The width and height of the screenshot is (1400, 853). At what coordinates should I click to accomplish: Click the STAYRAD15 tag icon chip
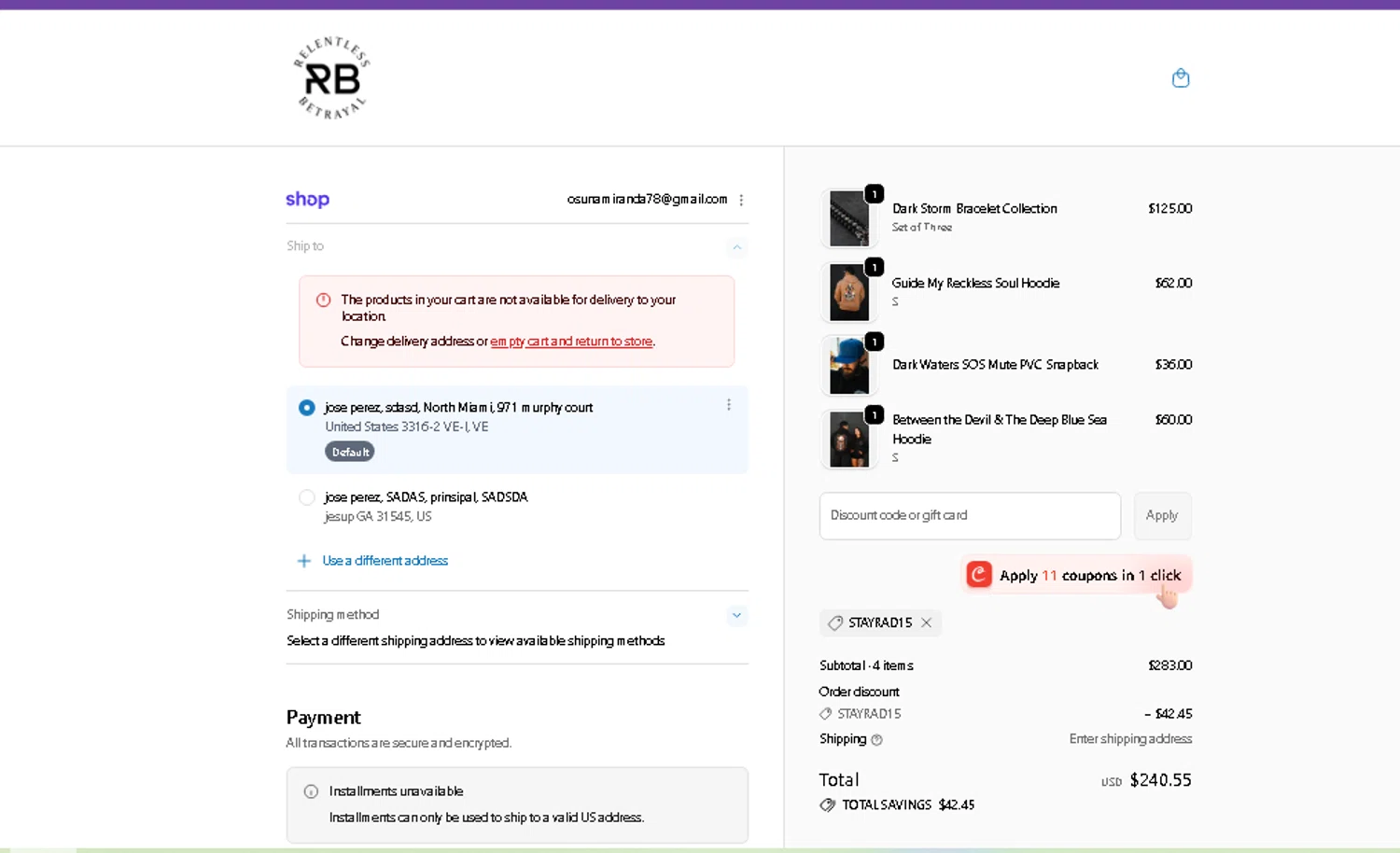coord(835,622)
